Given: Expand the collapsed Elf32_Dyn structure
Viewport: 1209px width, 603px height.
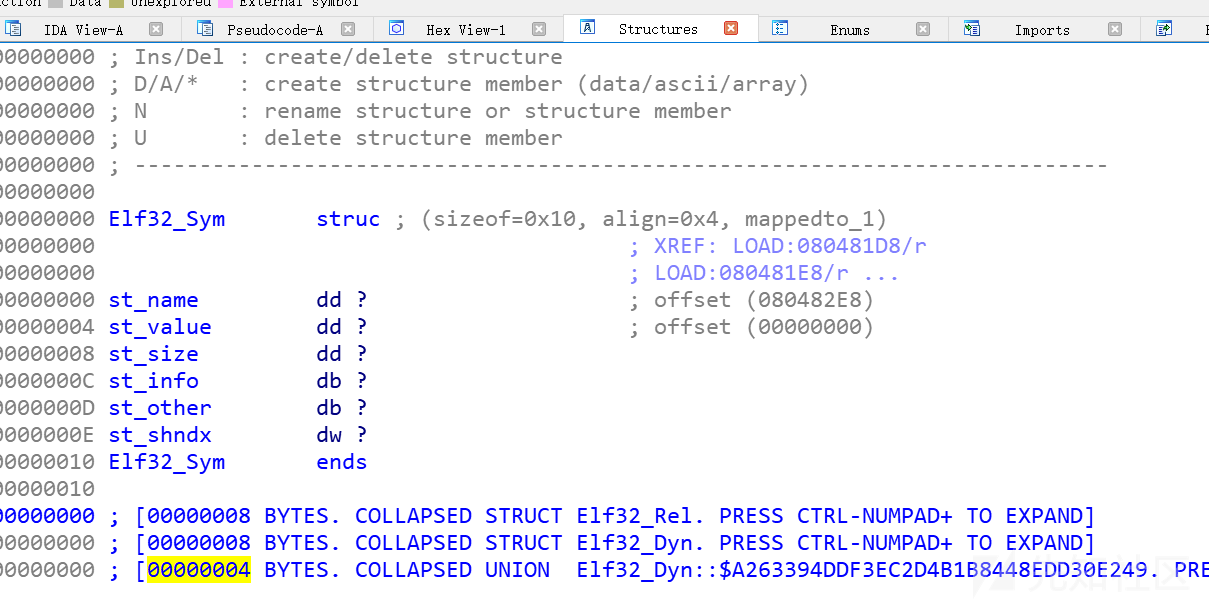Looking at the screenshot, I should (631, 542).
